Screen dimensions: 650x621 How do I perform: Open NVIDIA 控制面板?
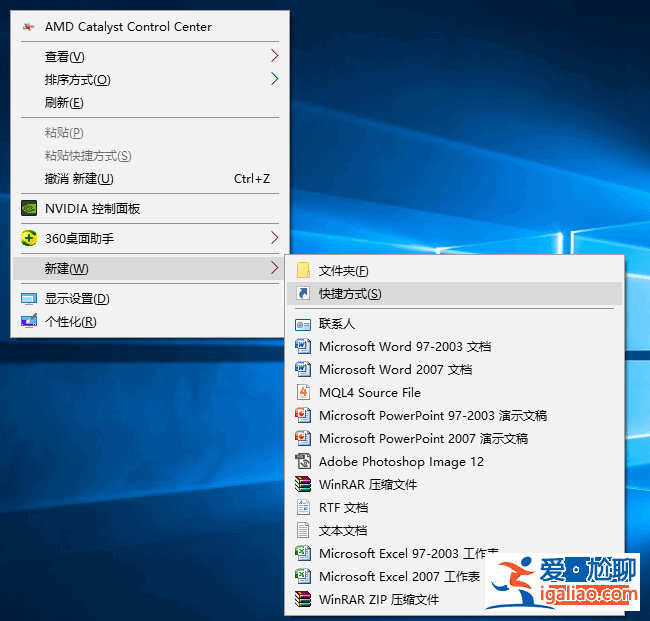point(150,209)
